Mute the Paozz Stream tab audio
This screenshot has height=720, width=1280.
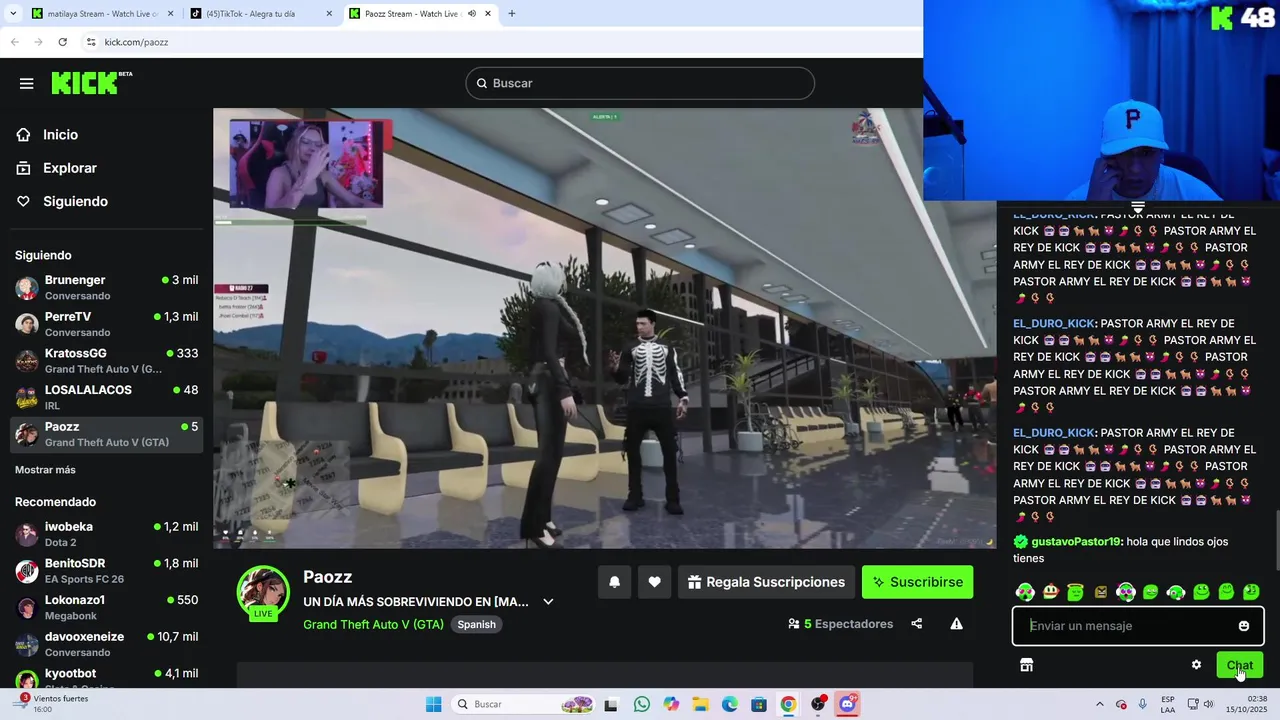click(x=472, y=14)
